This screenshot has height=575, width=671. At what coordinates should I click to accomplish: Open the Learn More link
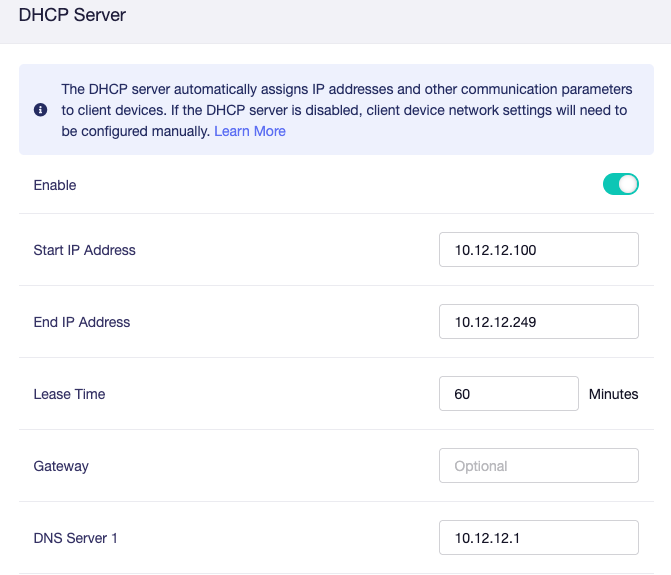[x=249, y=131]
